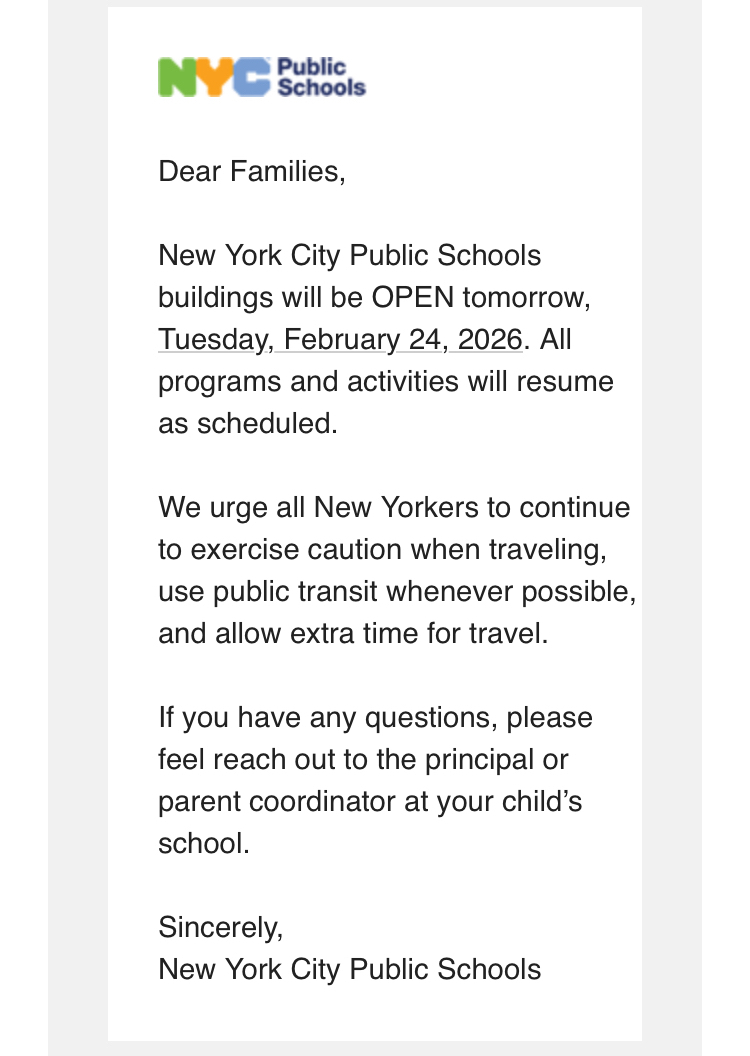
Task: Click the "and allow extra time for travel." line
Action: tap(353, 634)
